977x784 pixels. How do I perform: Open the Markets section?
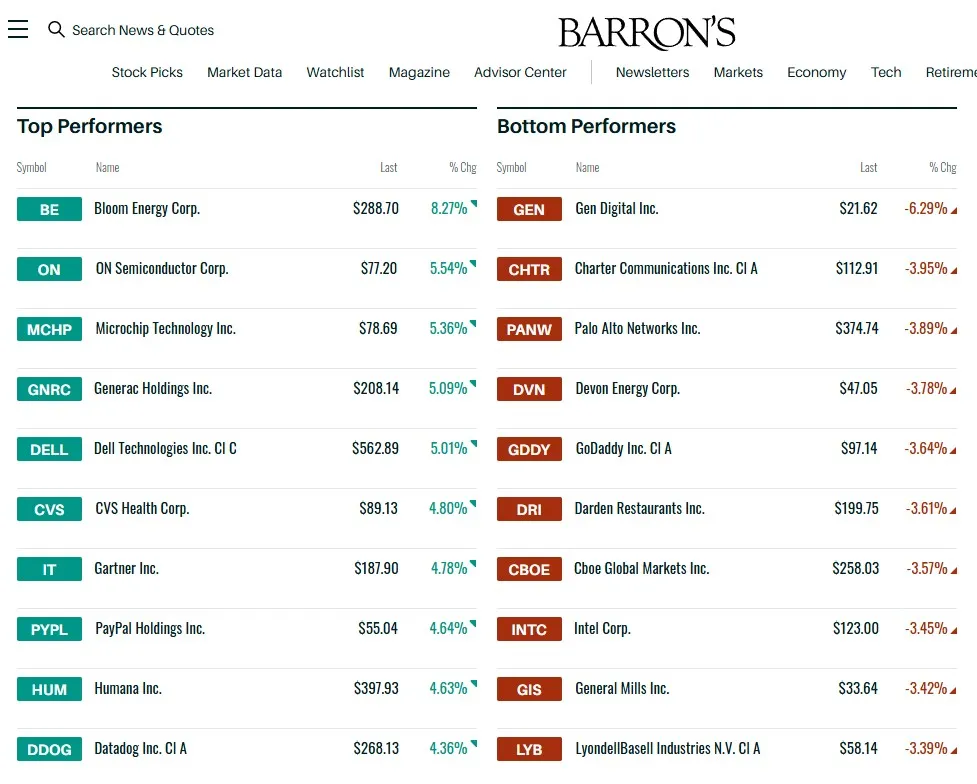click(x=738, y=72)
